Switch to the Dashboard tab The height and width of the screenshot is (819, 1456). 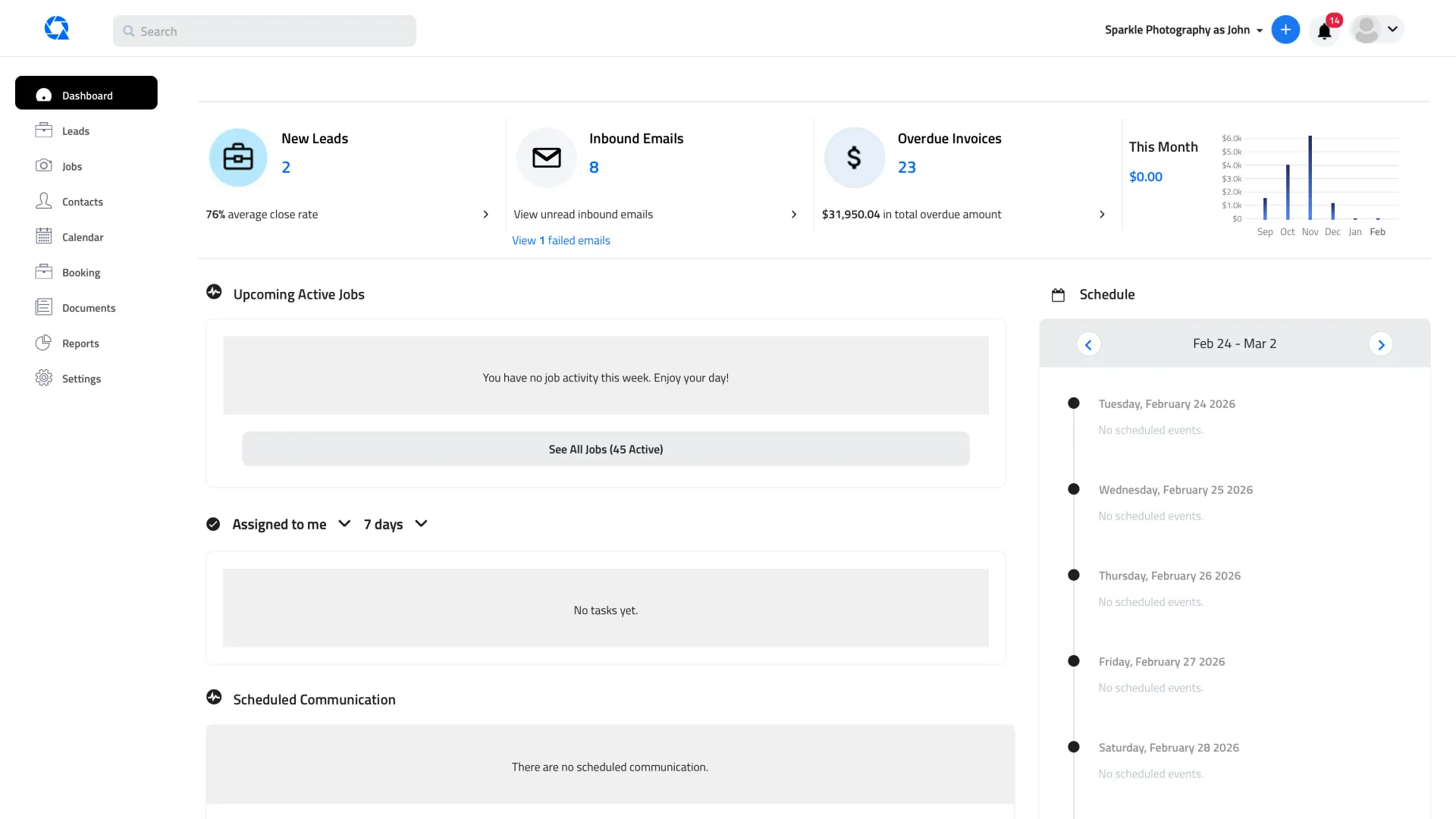pyautogui.click(x=86, y=94)
